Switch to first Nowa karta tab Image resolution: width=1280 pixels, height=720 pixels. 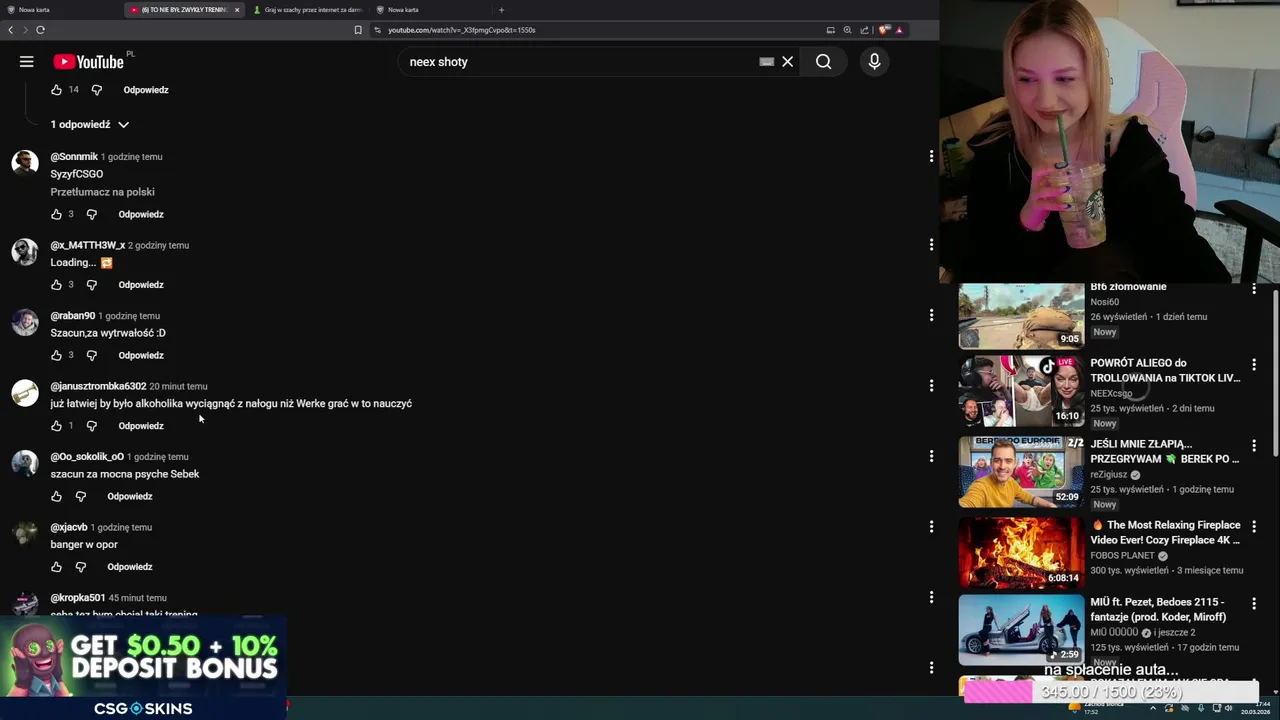[x=60, y=10]
